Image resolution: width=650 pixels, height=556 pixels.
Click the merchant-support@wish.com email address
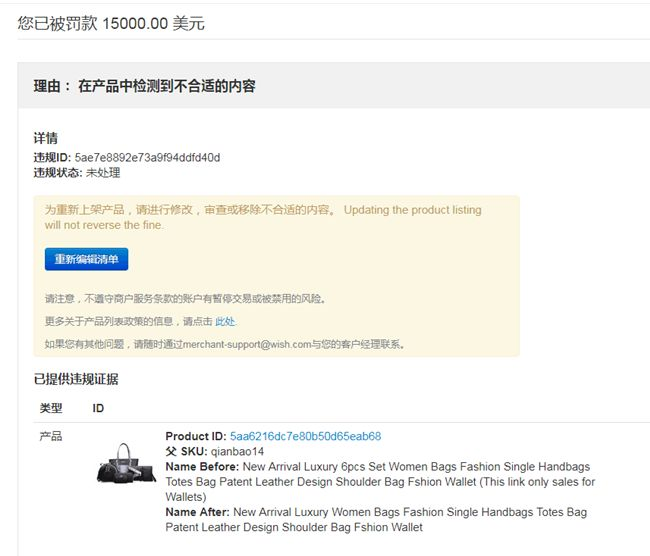pyautogui.click(x=247, y=344)
